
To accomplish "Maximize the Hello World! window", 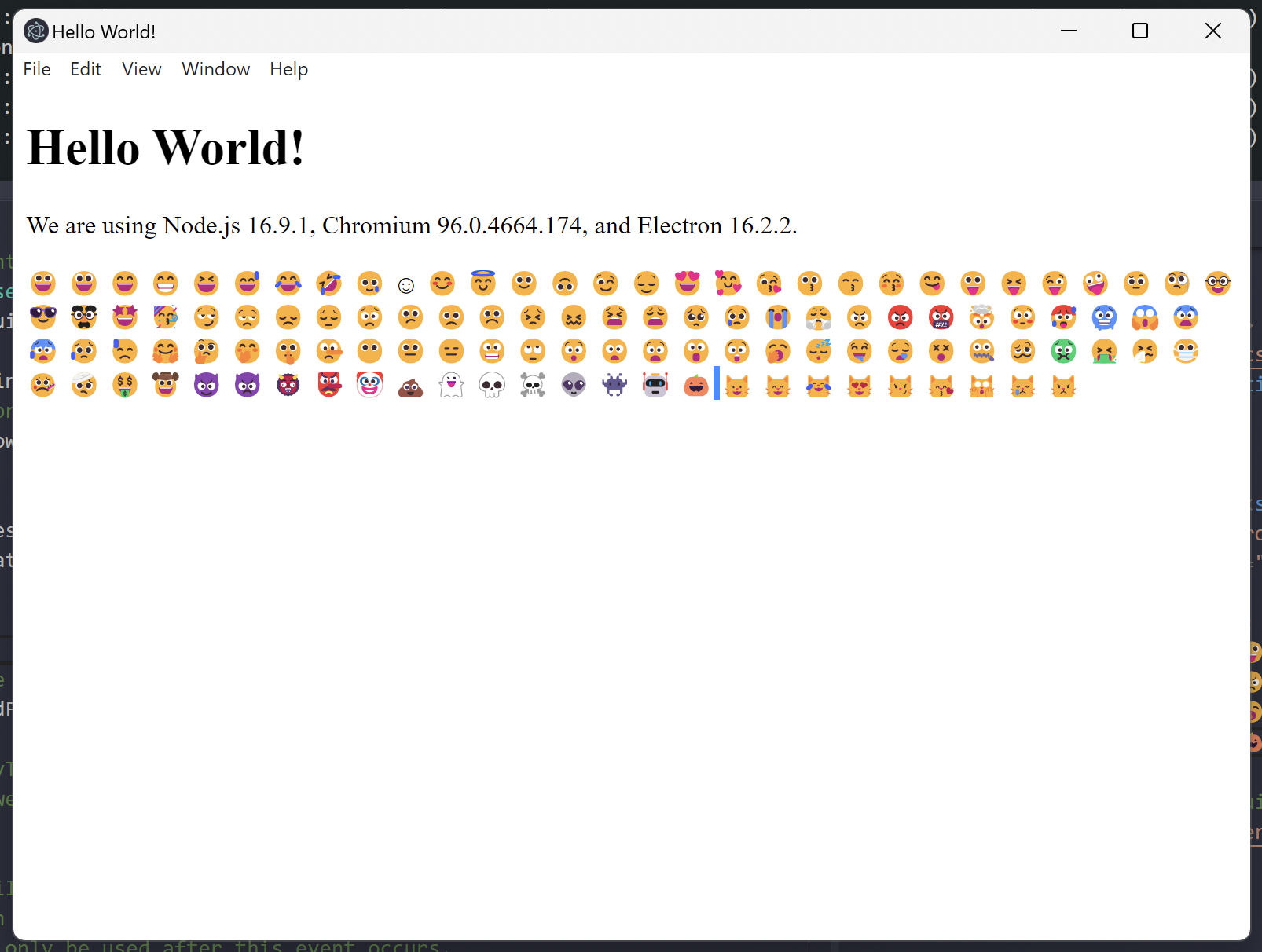I will pyautogui.click(x=1140, y=31).
